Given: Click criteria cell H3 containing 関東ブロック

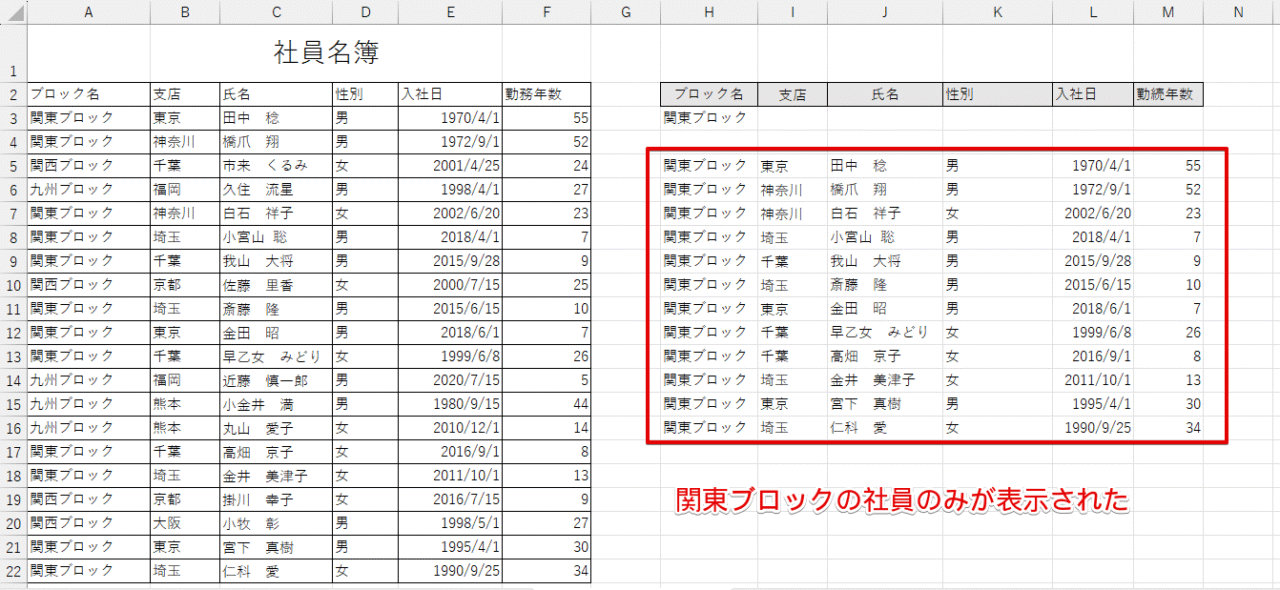Looking at the screenshot, I should 708,118.
